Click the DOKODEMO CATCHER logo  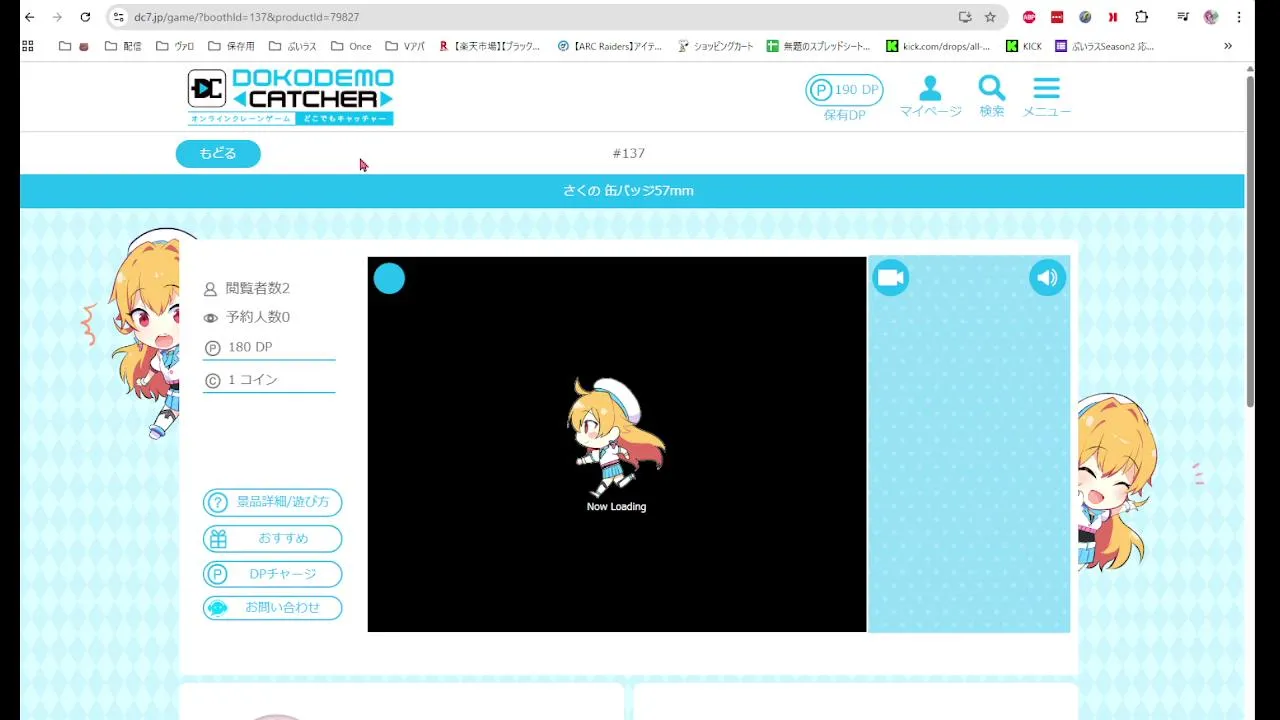(x=290, y=97)
